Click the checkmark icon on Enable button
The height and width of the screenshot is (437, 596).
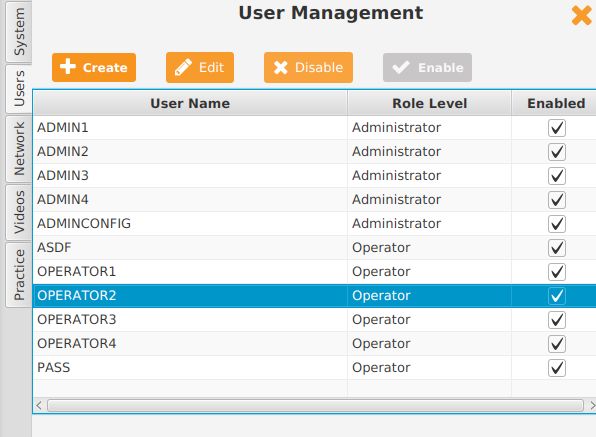pos(401,68)
